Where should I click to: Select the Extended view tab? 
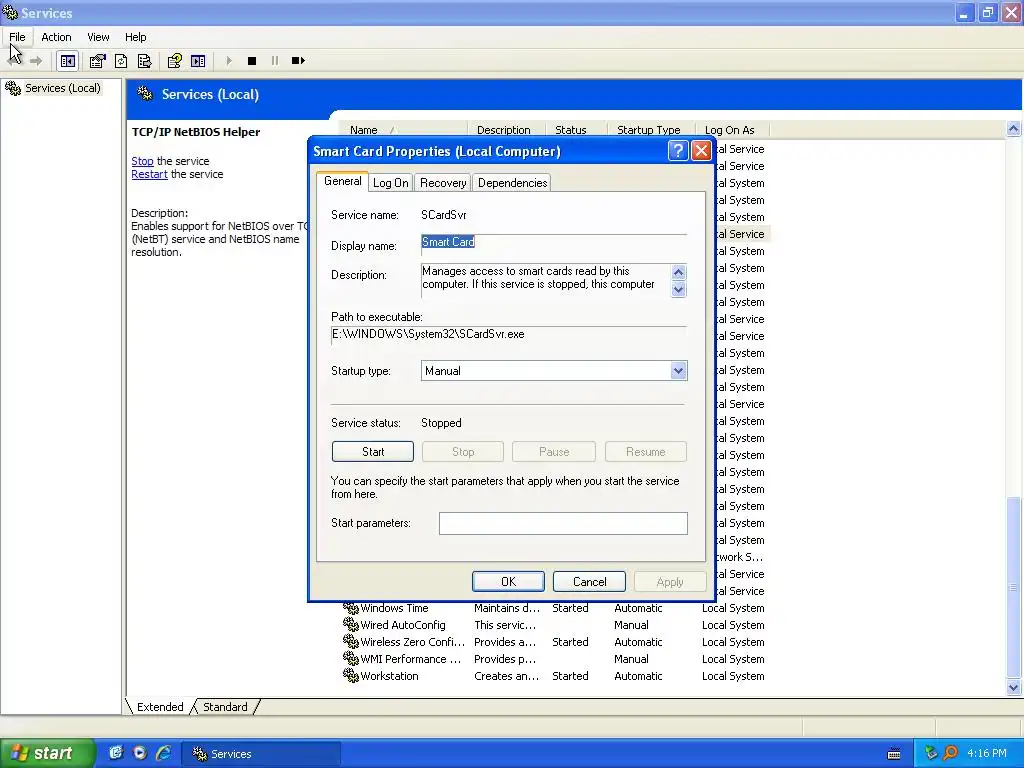(160, 707)
